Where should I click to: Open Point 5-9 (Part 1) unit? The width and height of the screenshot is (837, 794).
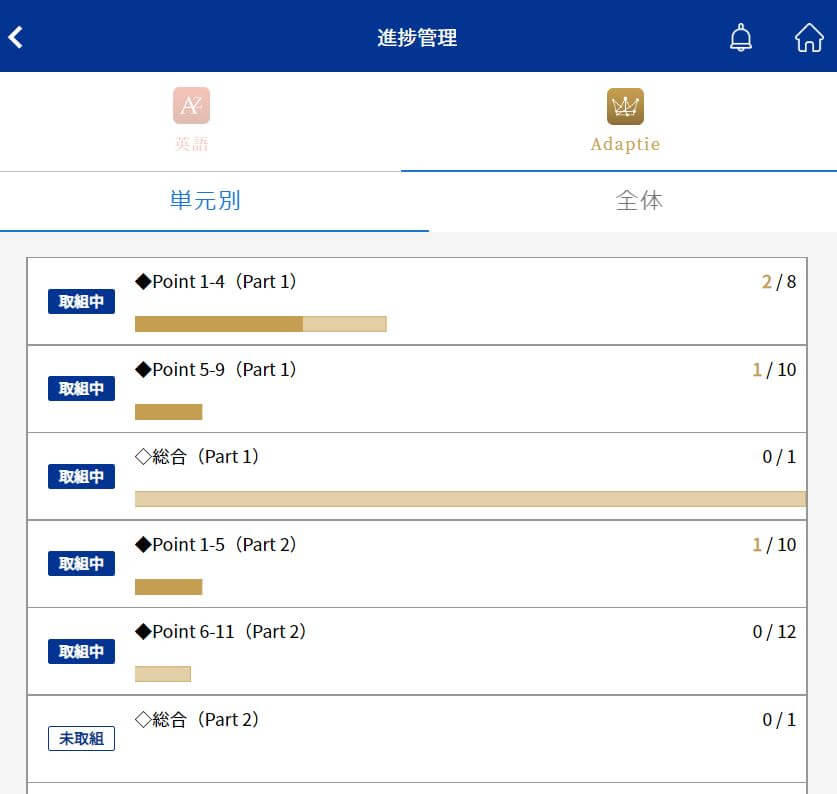tap(216, 369)
